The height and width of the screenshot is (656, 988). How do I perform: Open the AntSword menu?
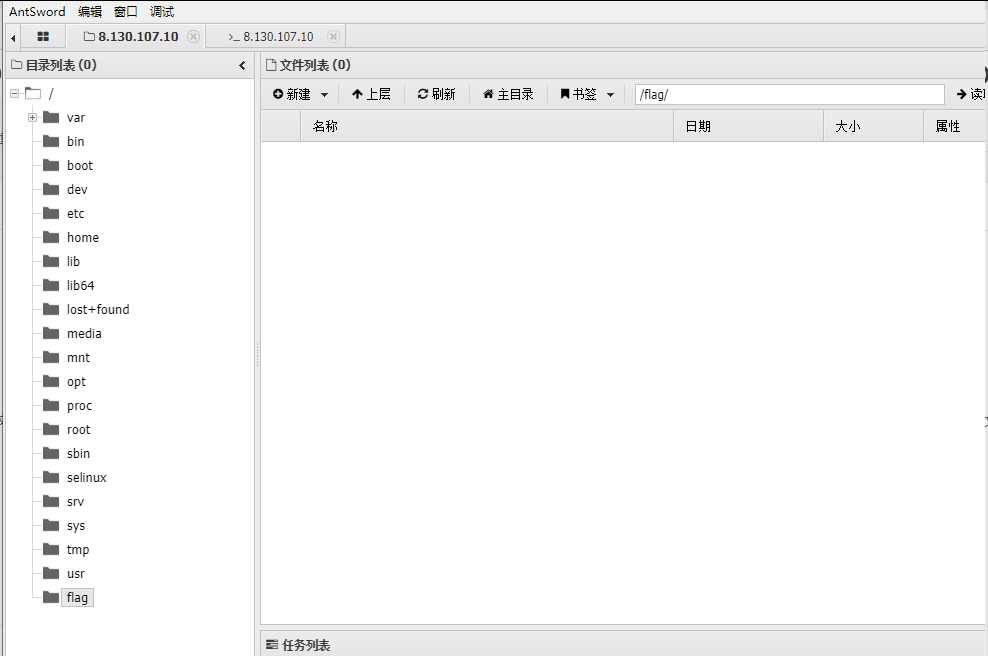37,11
